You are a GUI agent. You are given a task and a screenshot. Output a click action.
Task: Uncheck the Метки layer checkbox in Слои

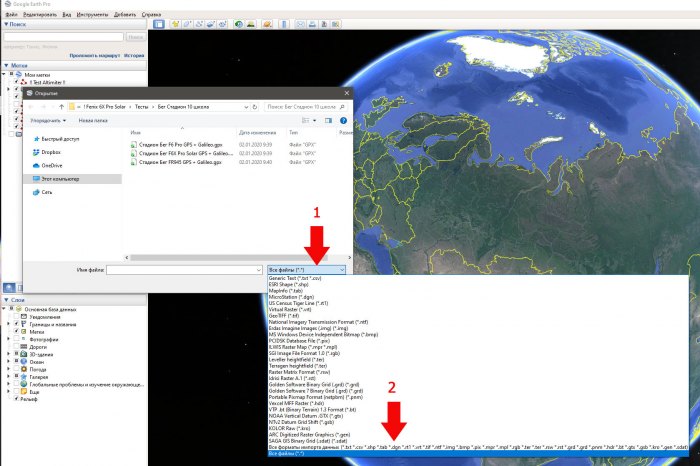point(16,331)
